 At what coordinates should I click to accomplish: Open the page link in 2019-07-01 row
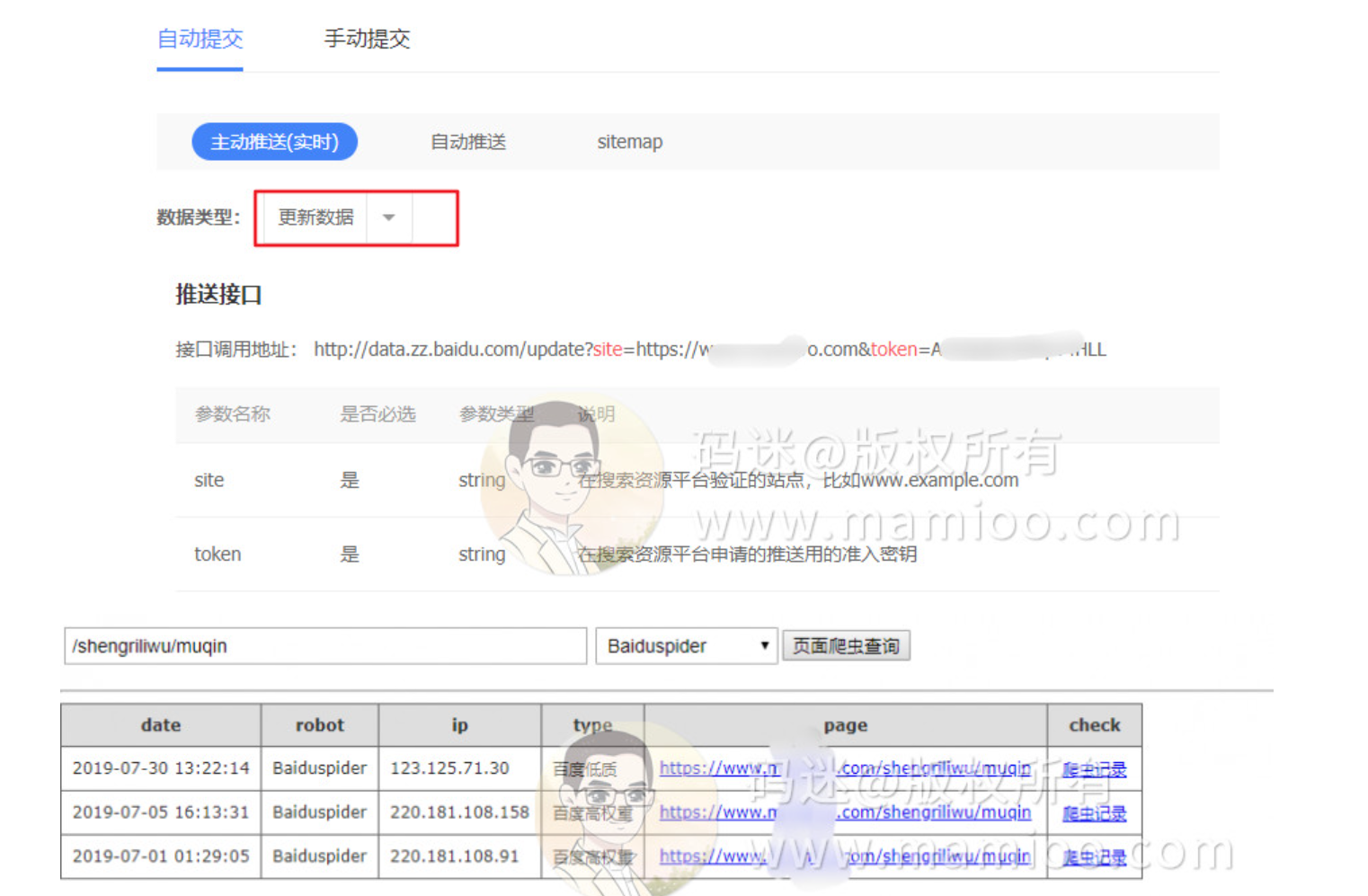[x=845, y=856]
